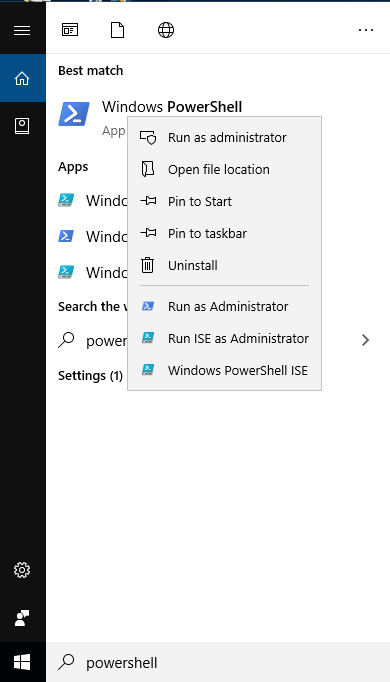Open second app result under Apps

pos(93,236)
